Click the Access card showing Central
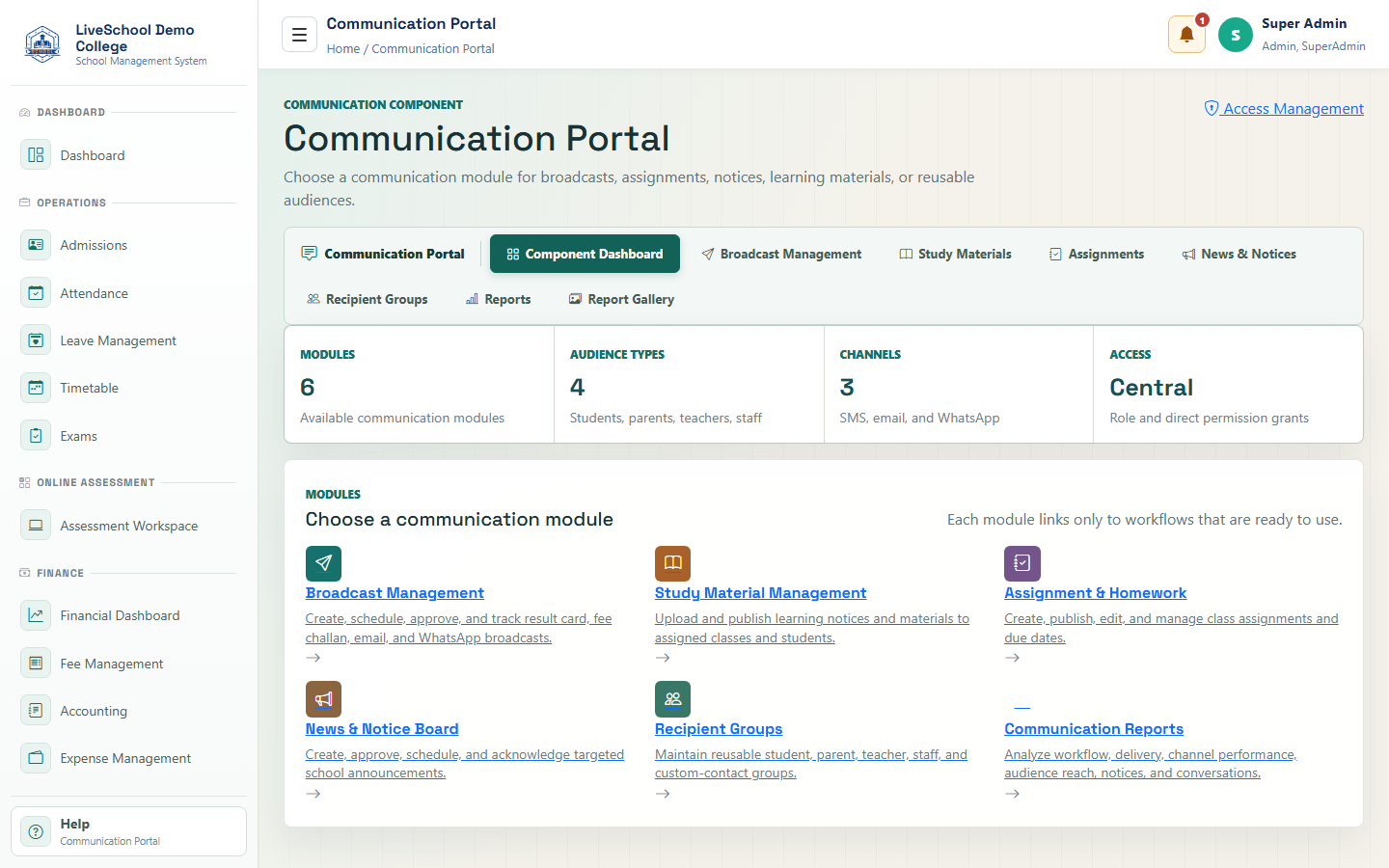Screen dimensions: 1389x868 tap(1228, 385)
